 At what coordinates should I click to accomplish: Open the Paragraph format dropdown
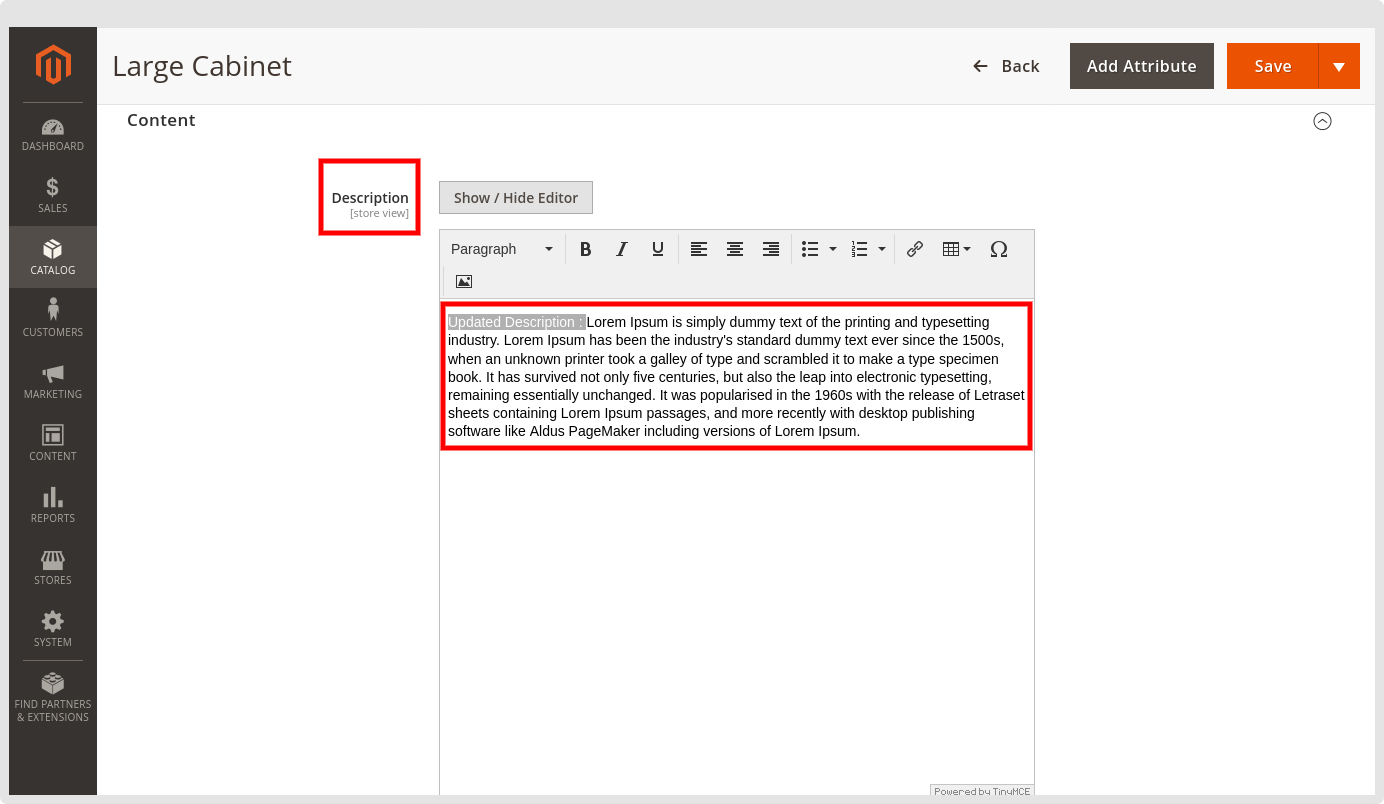502,249
